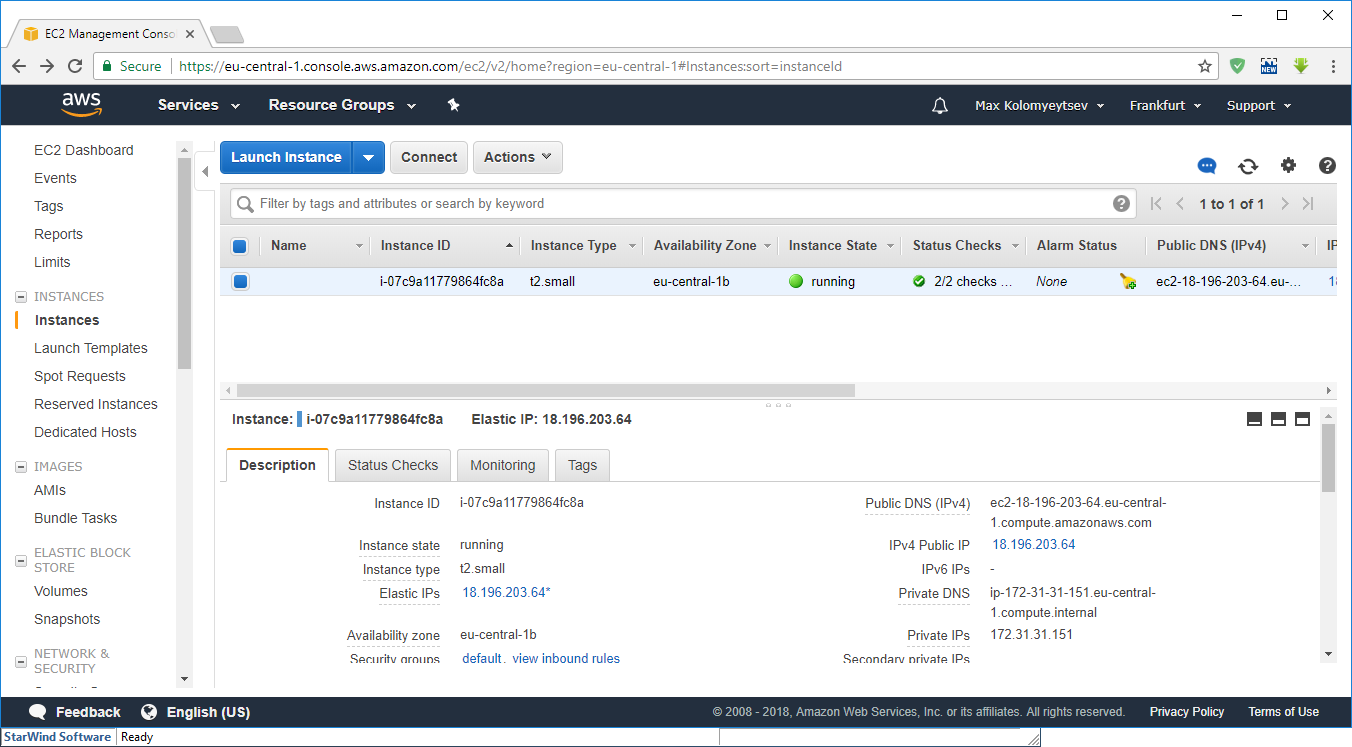1352x747 pixels.
Task: Click the sidebar vertical scrollbar
Action: pyautogui.click(x=184, y=264)
